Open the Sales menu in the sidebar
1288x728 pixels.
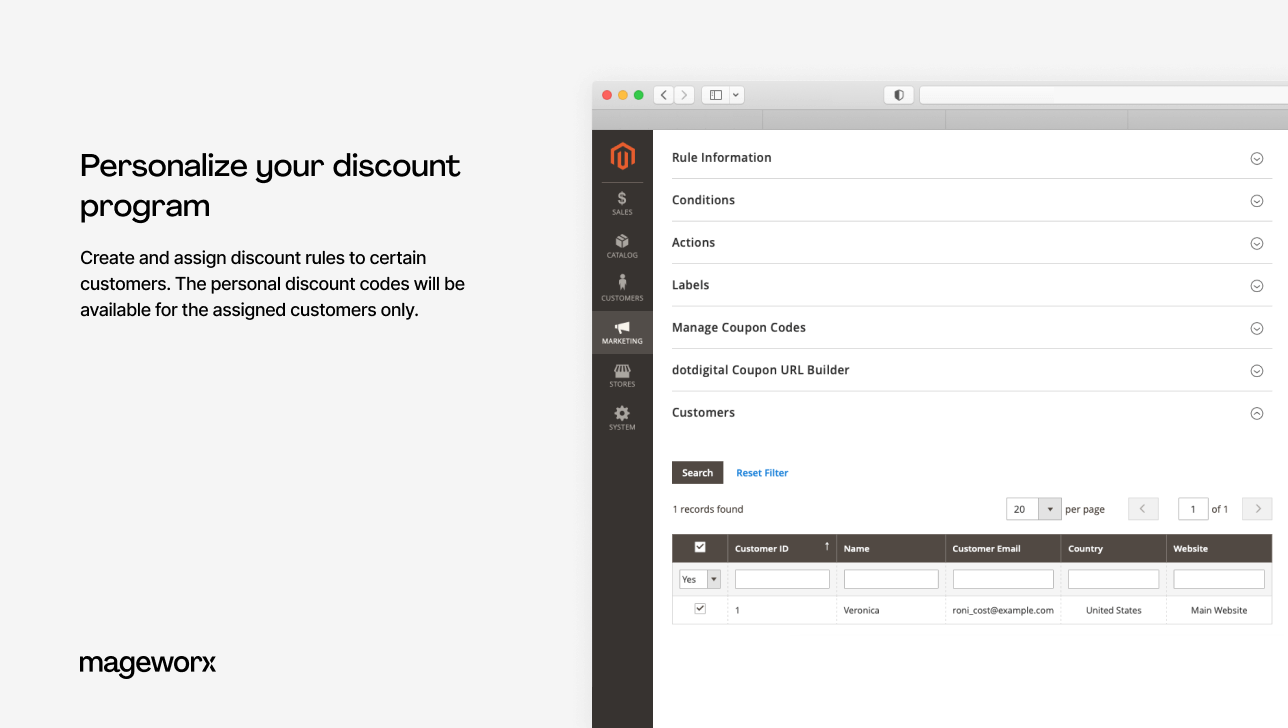click(x=622, y=204)
